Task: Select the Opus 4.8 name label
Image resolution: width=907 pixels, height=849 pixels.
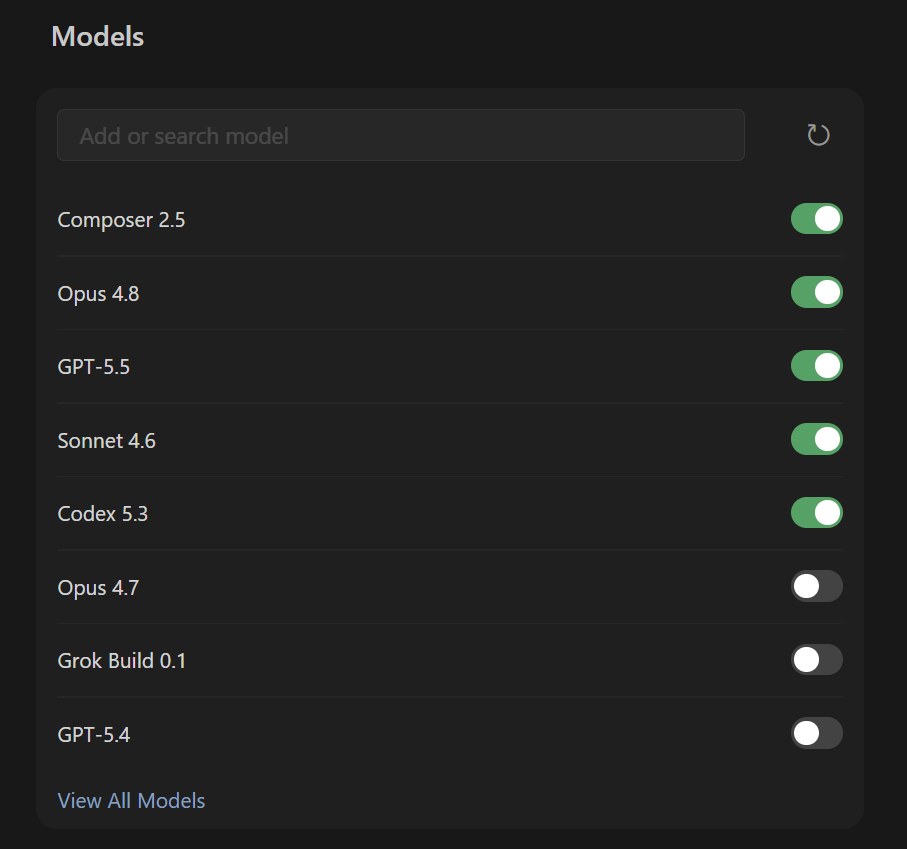Action: pyautogui.click(x=98, y=294)
